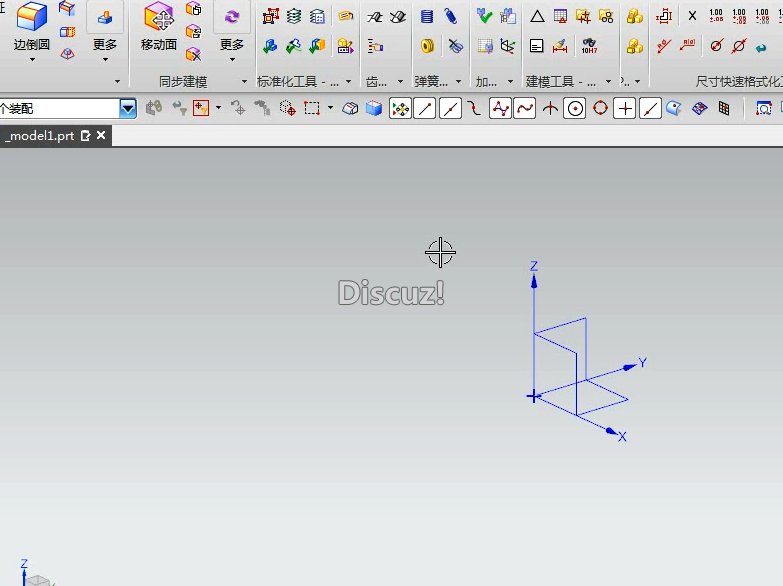
Task: Toggle Arc Center snap option
Action: pos(575,108)
